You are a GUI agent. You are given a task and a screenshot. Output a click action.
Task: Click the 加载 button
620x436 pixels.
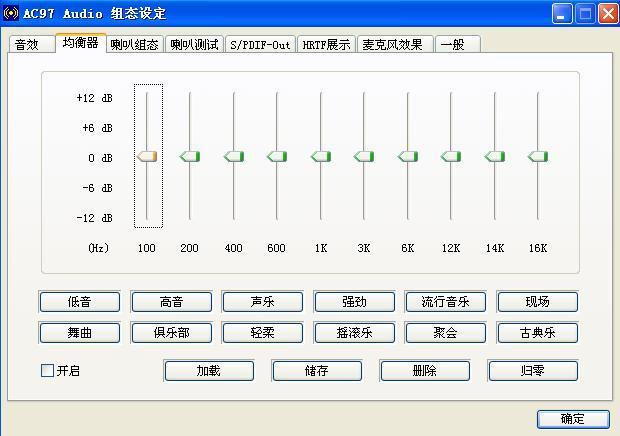point(209,370)
